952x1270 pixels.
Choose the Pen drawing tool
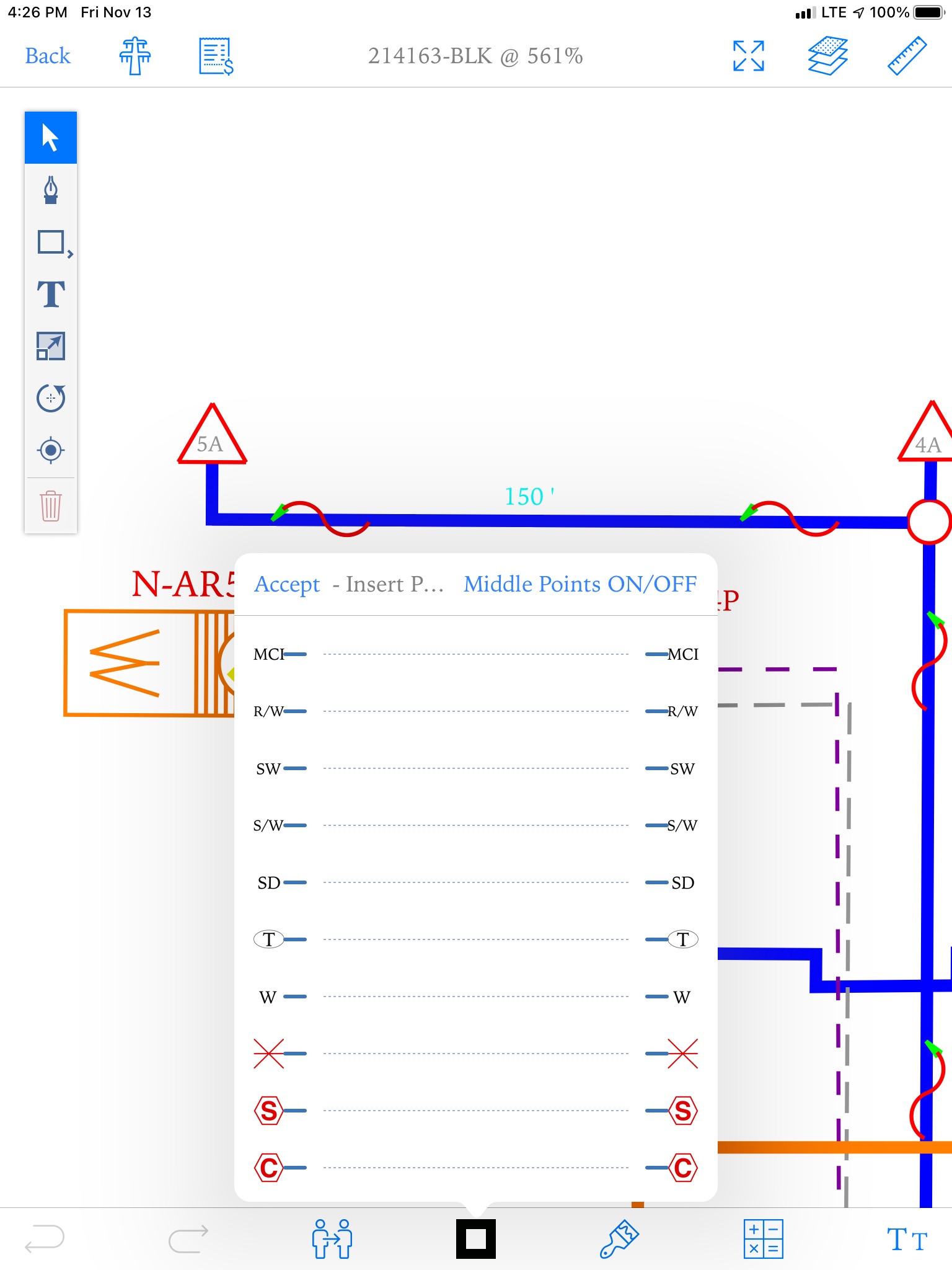coord(51,190)
